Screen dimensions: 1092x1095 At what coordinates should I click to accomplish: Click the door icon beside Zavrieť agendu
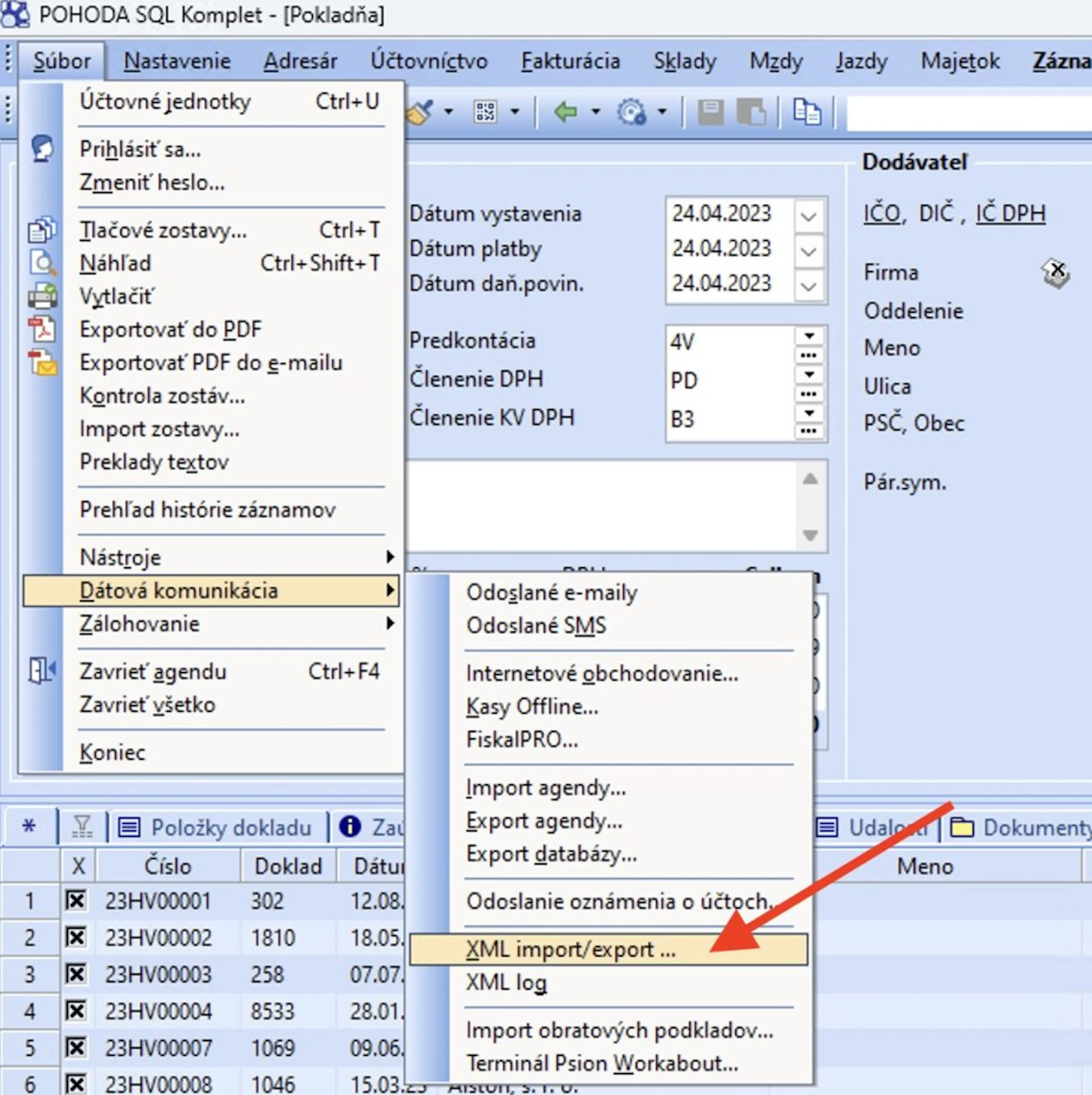click(x=42, y=672)
